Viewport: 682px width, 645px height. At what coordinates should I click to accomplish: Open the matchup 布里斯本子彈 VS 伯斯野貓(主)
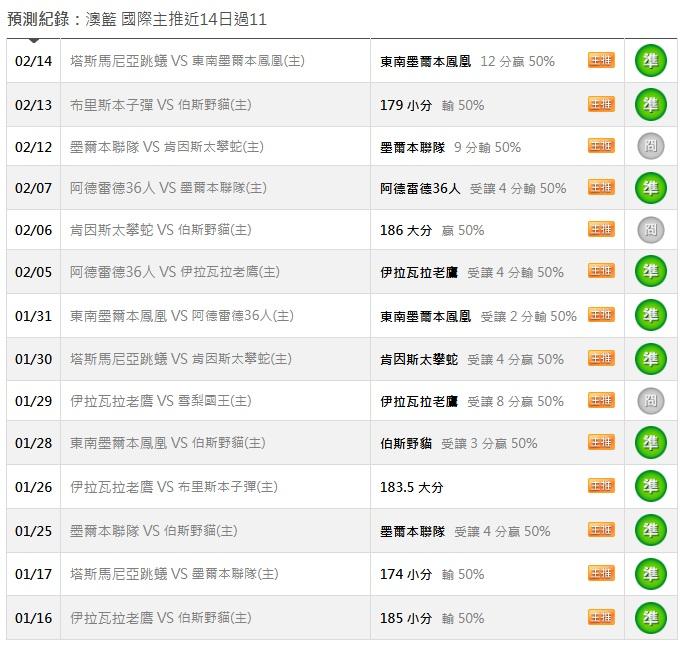pos(161,105)
